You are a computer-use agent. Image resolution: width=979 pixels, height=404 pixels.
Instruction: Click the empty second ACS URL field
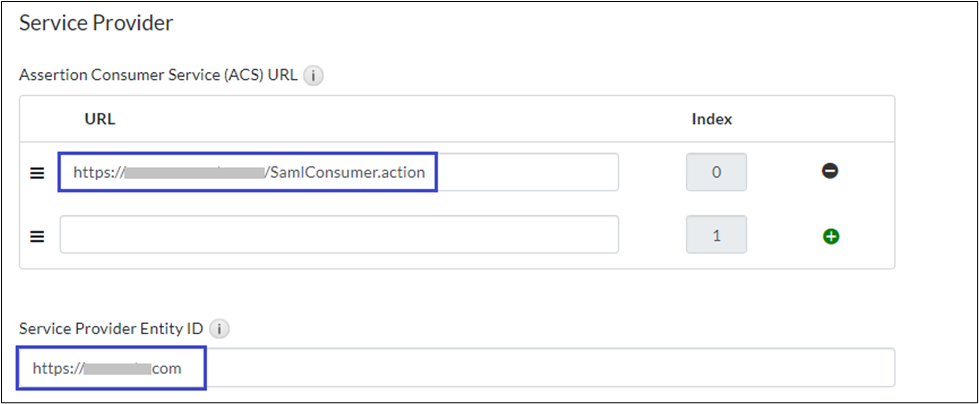[339, 235]
